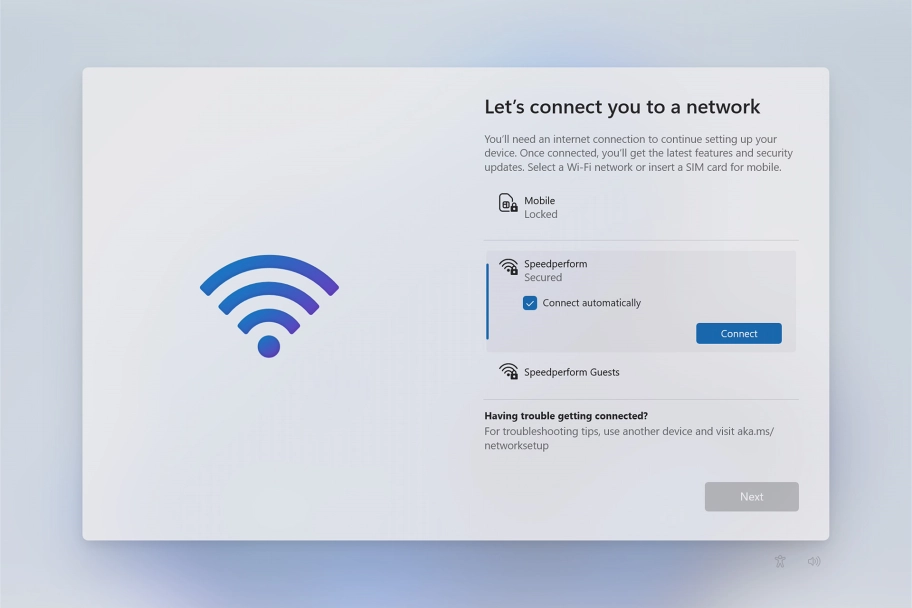912x608 pixels.
Task: Click the large Wi-Fi illustration
Action: click(269, 306)
